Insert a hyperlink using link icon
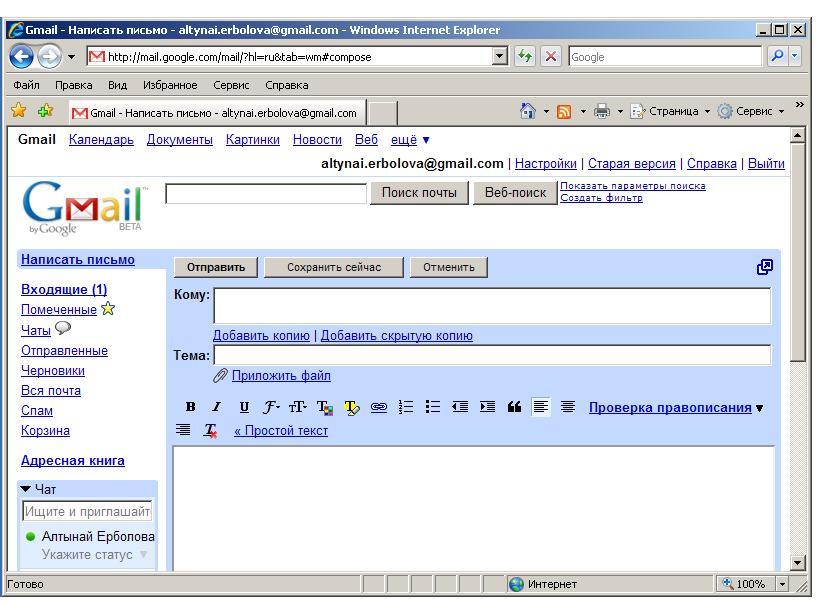Viewport: 818px width, 604px height. click(x=379, y=407)
